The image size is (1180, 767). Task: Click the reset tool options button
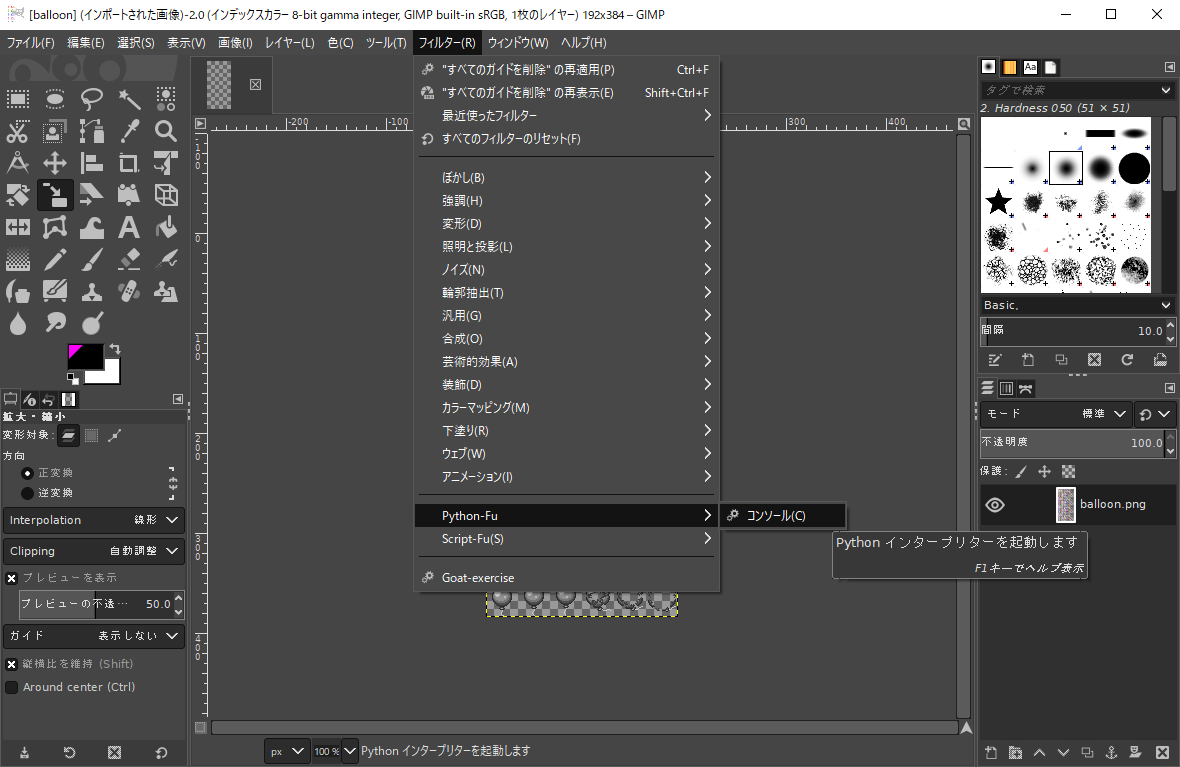(160, 751)
